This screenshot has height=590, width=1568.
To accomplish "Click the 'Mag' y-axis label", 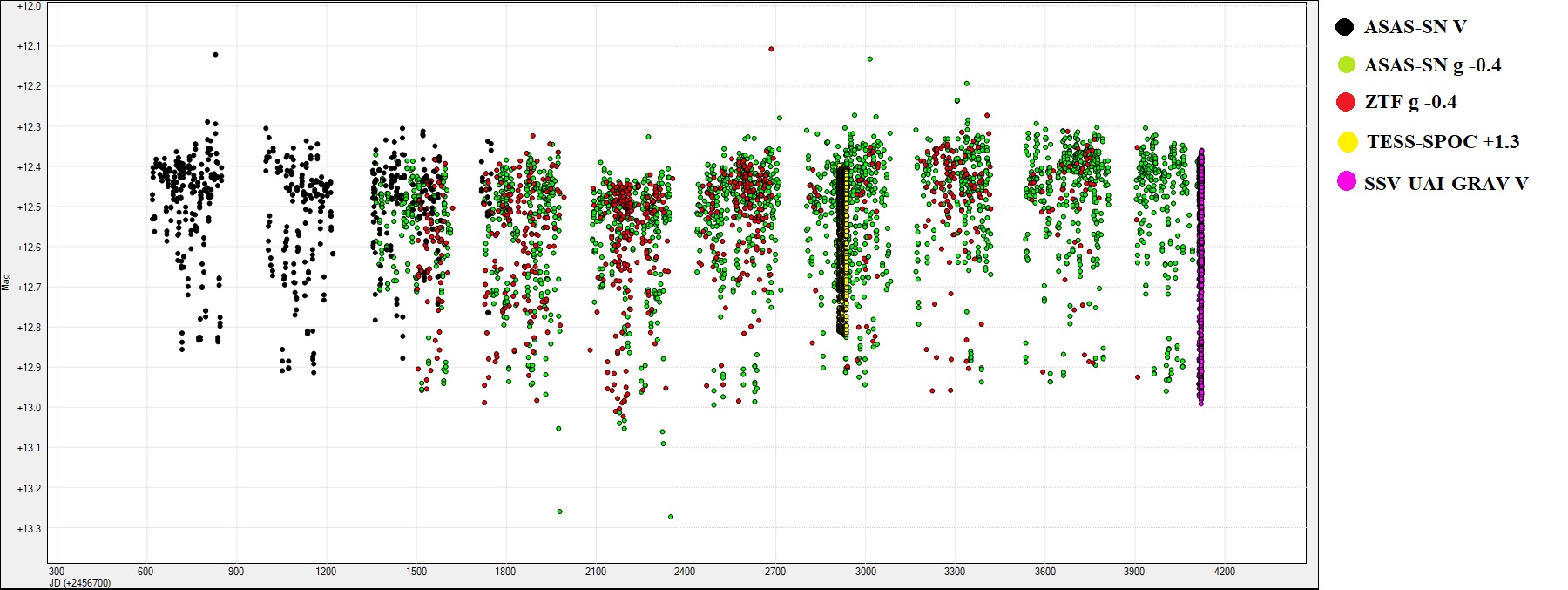I will coord(6,282).
